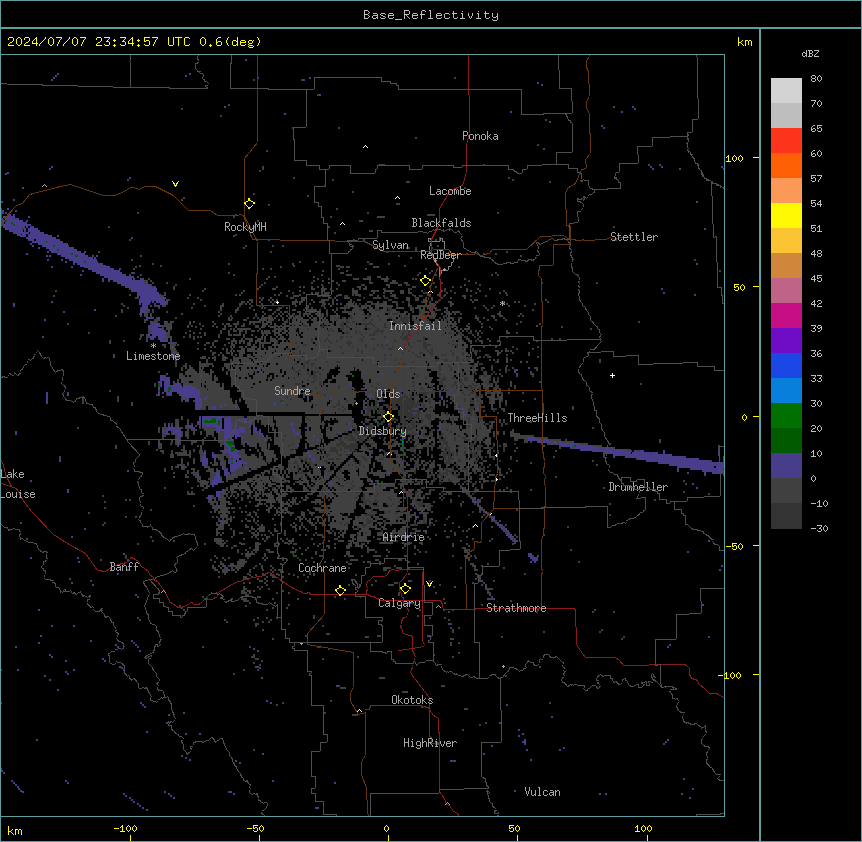Click the light blue 33–30 dBZ swatch

pos(786,391)
